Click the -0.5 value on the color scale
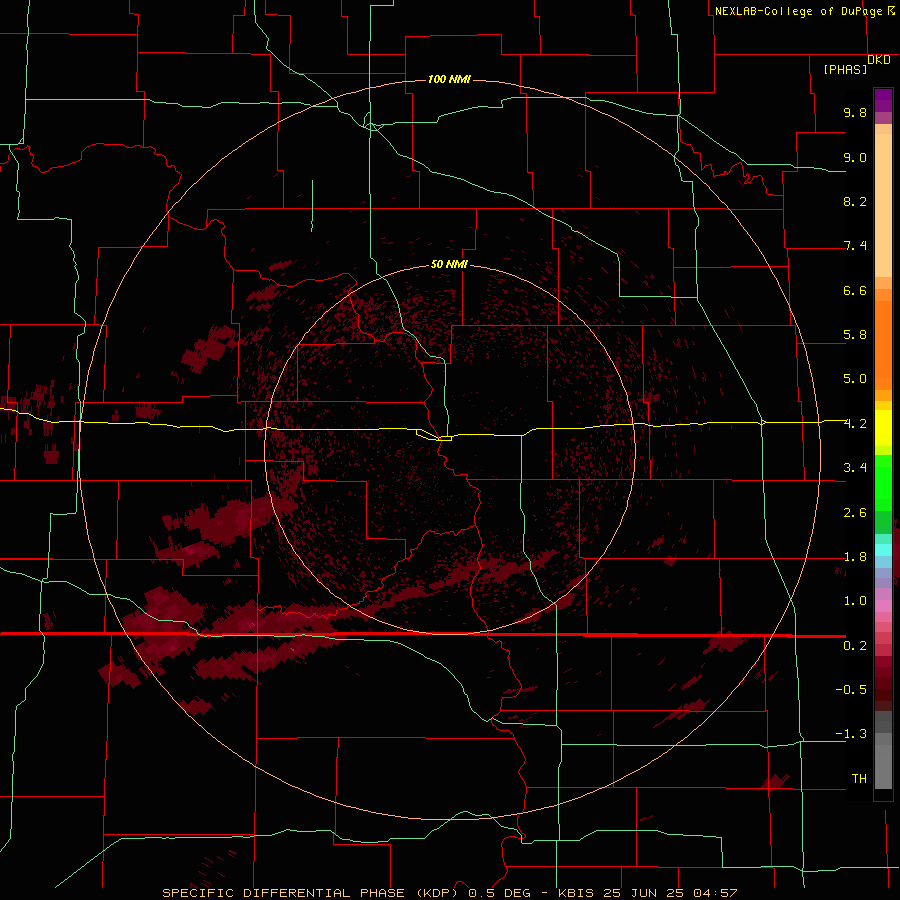Screen dimensions: 900x900 click(851, 690)
